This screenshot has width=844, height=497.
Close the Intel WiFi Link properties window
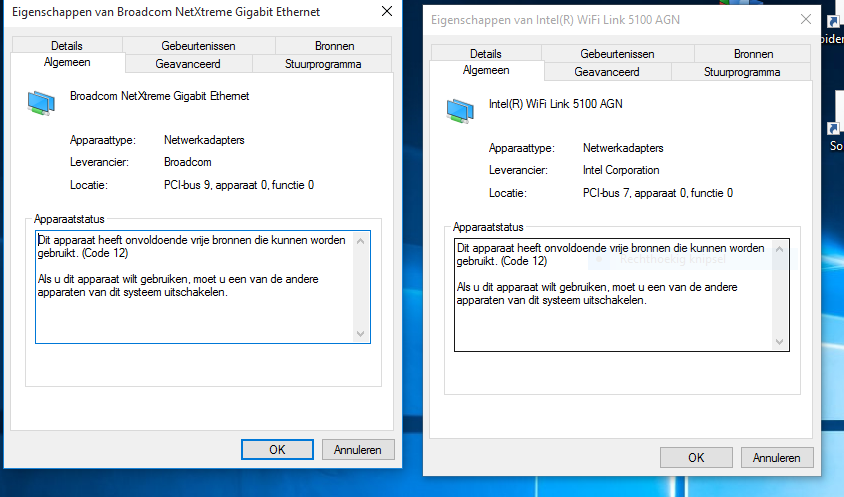[x=806, y=19]
